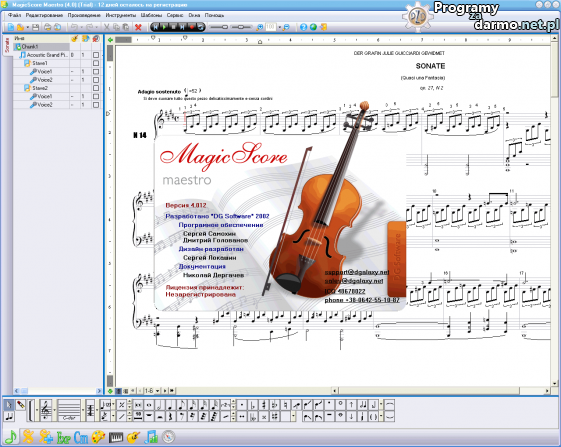561x447 pixels.
Task: Open the guitar panel
Action: [x=133, y=437]
